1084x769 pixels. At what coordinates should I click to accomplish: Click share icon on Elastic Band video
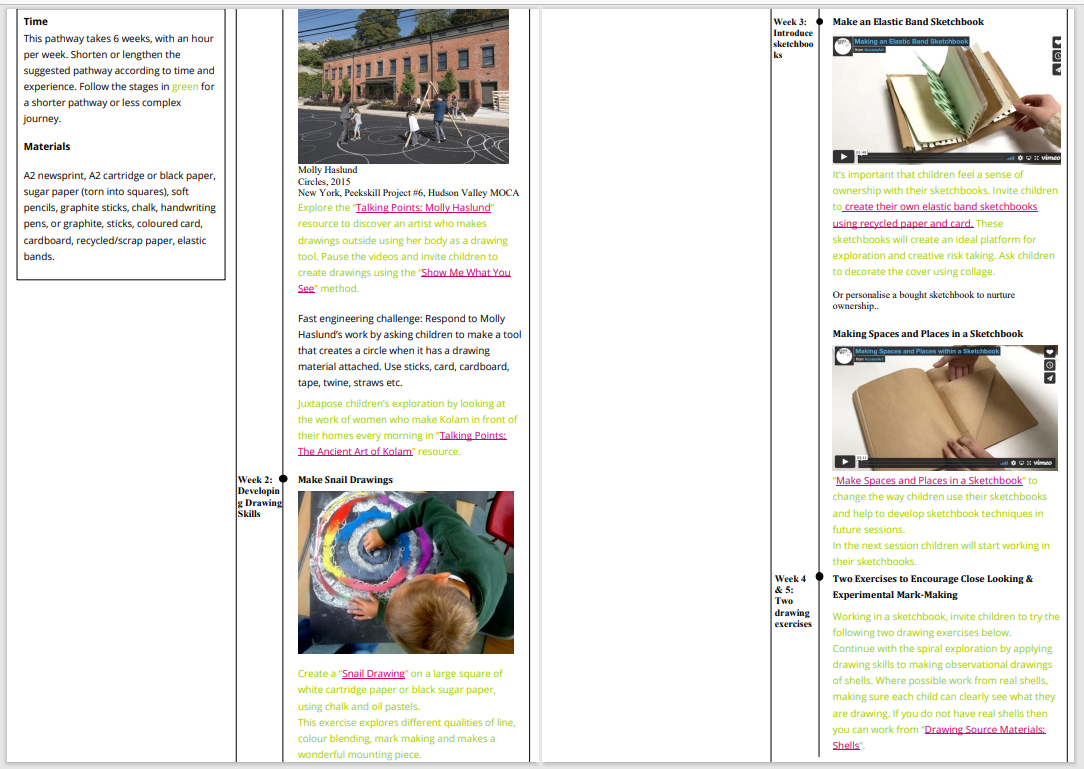1057,69
